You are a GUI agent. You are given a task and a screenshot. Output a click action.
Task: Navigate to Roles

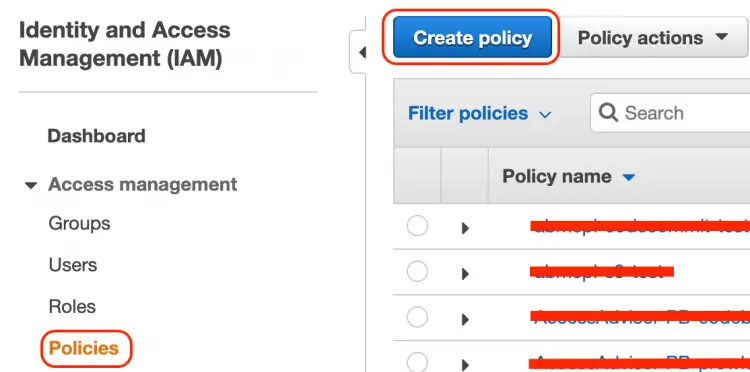(x=72, y=306)
